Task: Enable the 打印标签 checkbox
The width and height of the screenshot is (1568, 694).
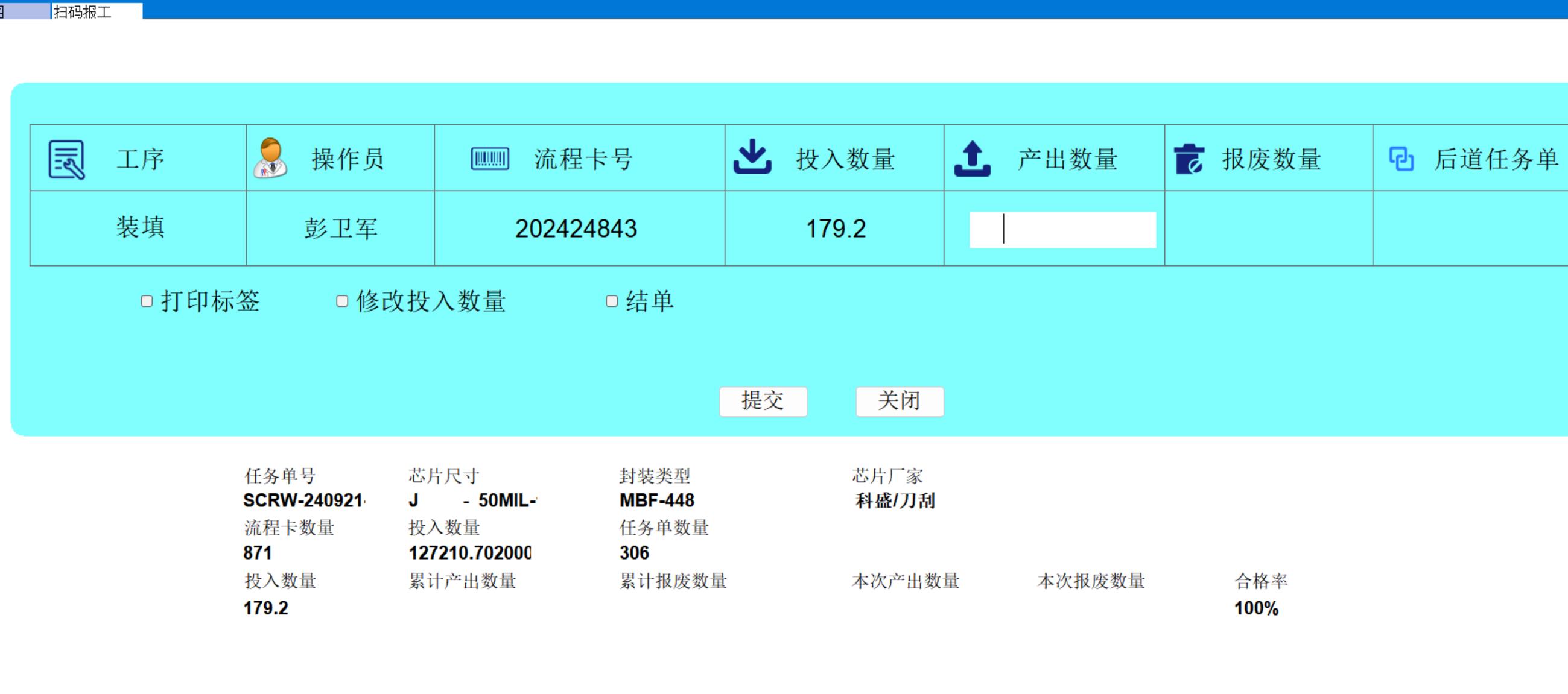Action: [147, 301]
